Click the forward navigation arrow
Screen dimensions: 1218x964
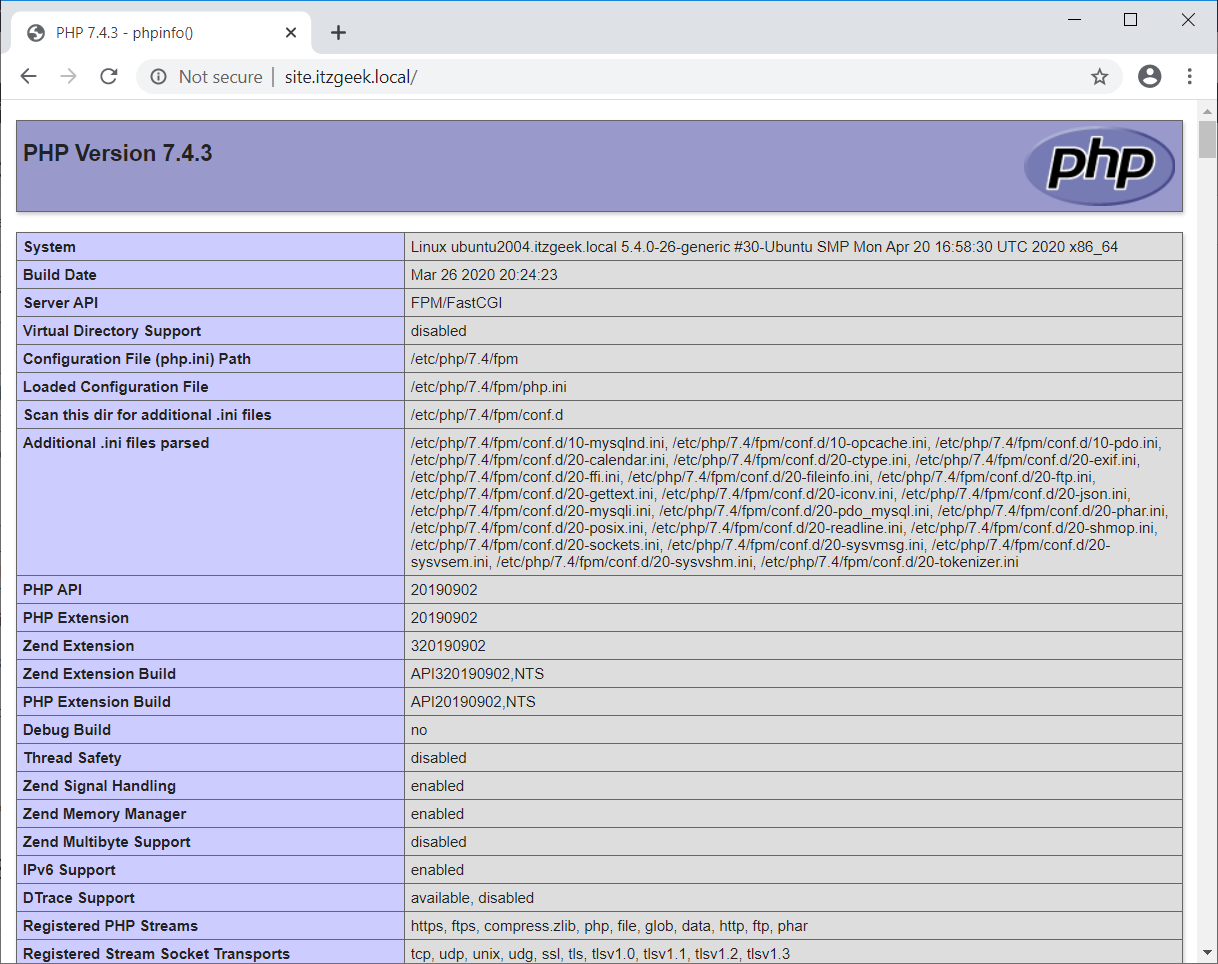click(69, 77)
